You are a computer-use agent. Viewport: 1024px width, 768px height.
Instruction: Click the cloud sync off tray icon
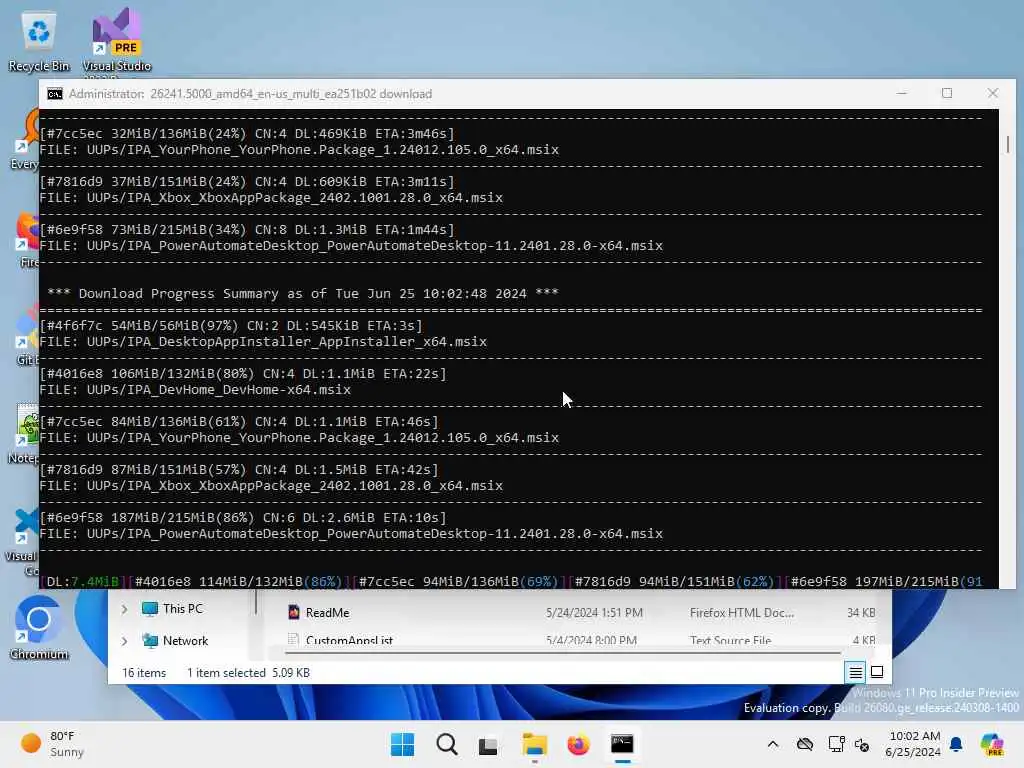[x=805, y=744]
